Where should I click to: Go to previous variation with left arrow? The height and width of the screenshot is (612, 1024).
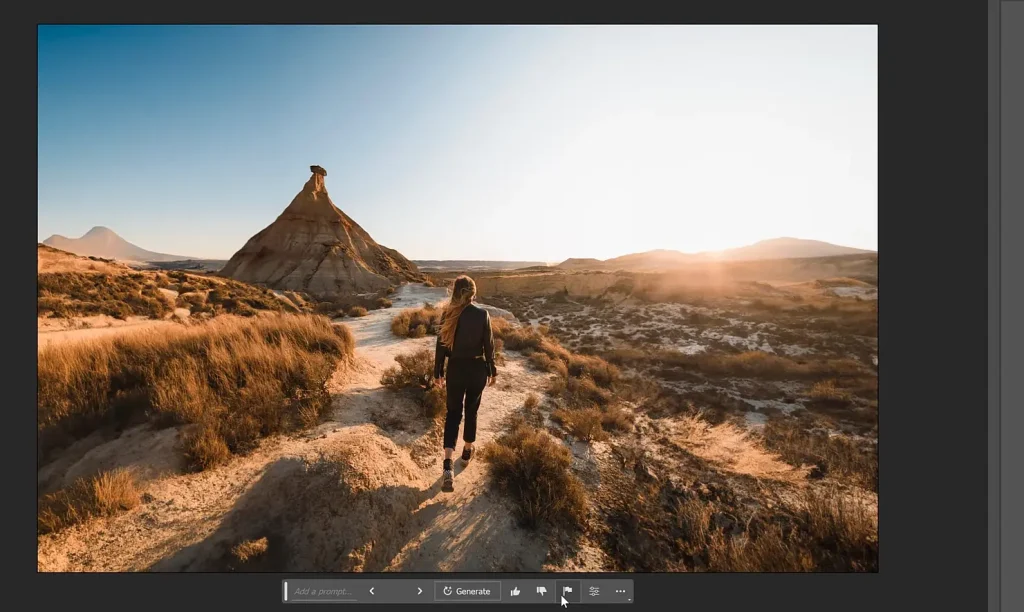(372, 591)
